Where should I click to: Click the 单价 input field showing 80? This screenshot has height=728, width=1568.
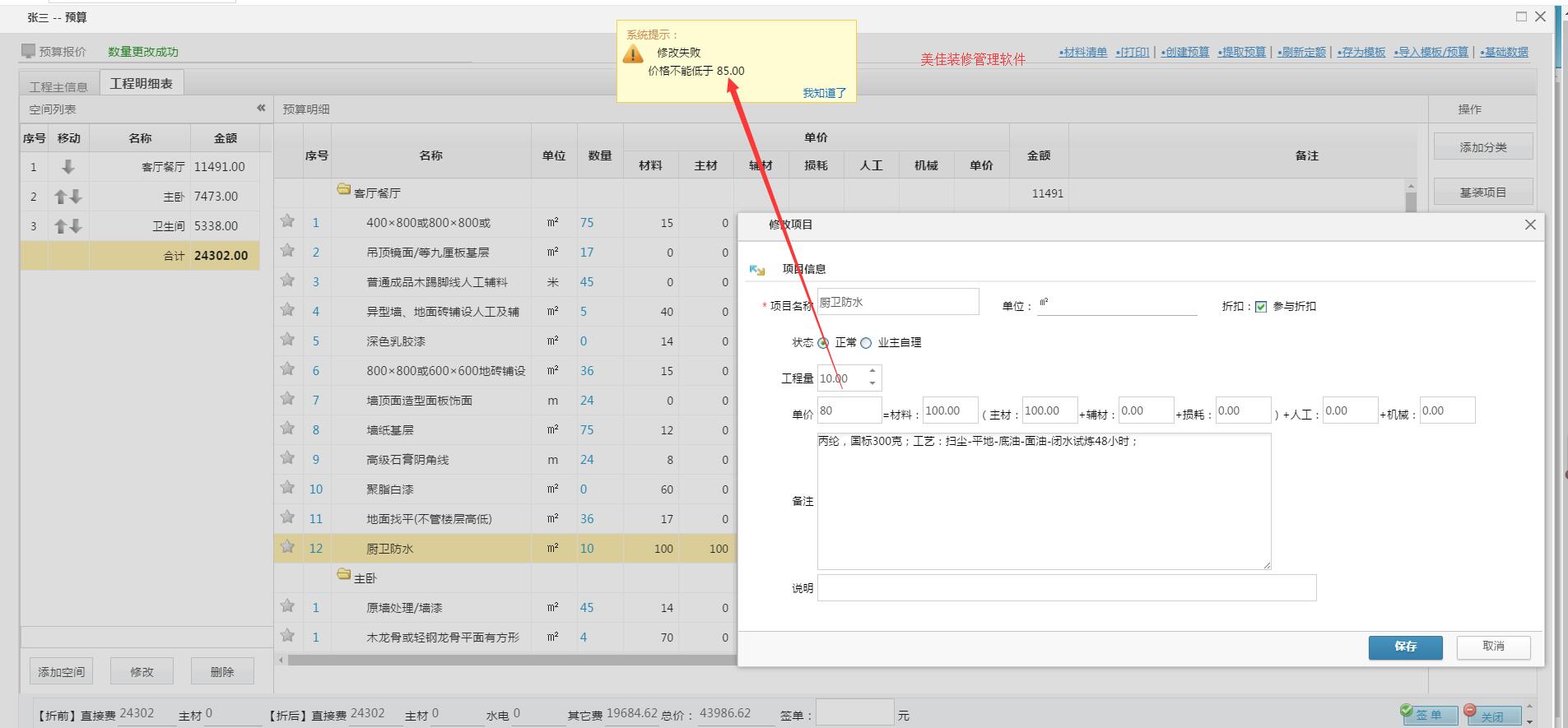click(849, 410)
